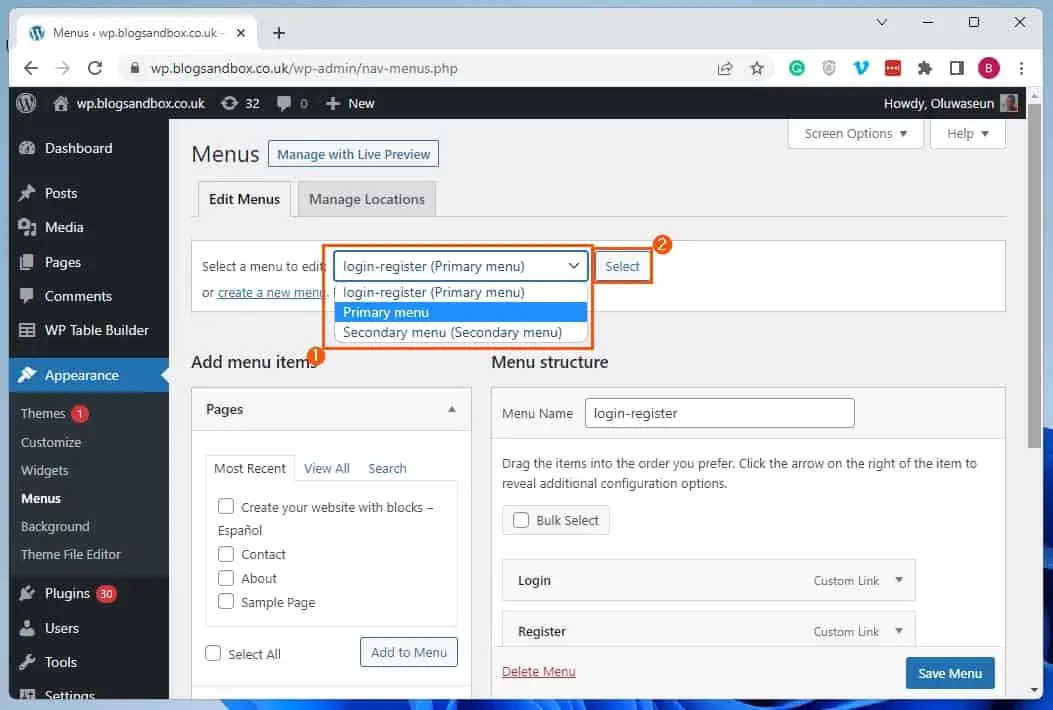
Task: Open Screen Options dropdown
Action: (855, 134)
